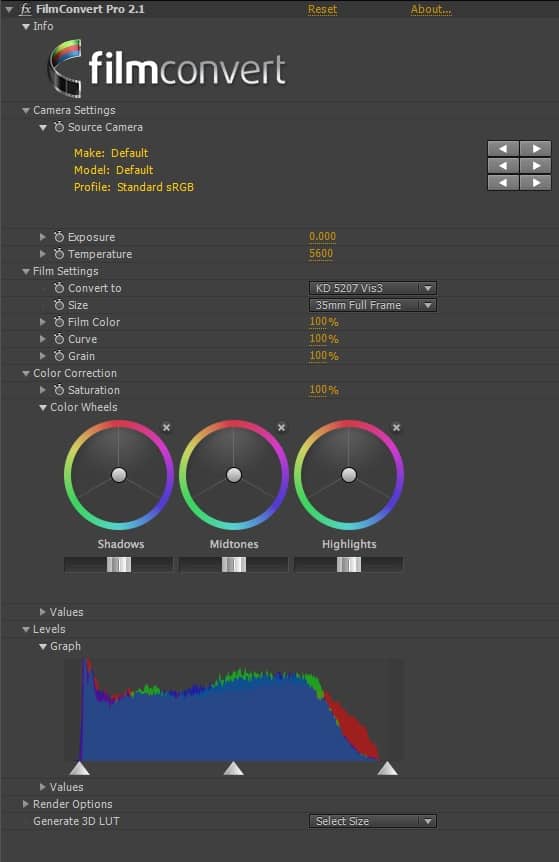Viewport: 559px width, 862px height.
Task: Open the About... link
Action: coord(431,9)
